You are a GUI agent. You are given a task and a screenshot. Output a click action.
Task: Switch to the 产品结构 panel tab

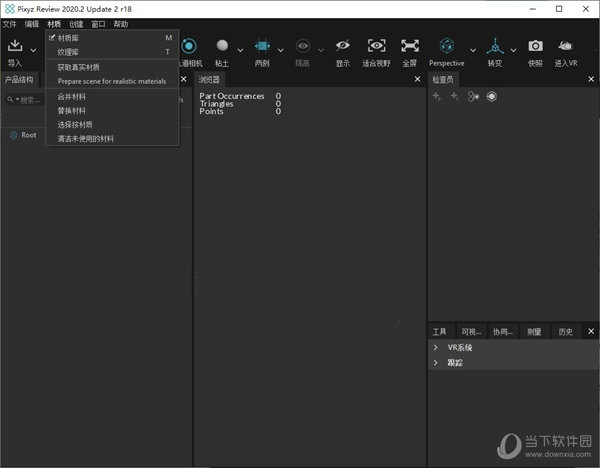19,80
